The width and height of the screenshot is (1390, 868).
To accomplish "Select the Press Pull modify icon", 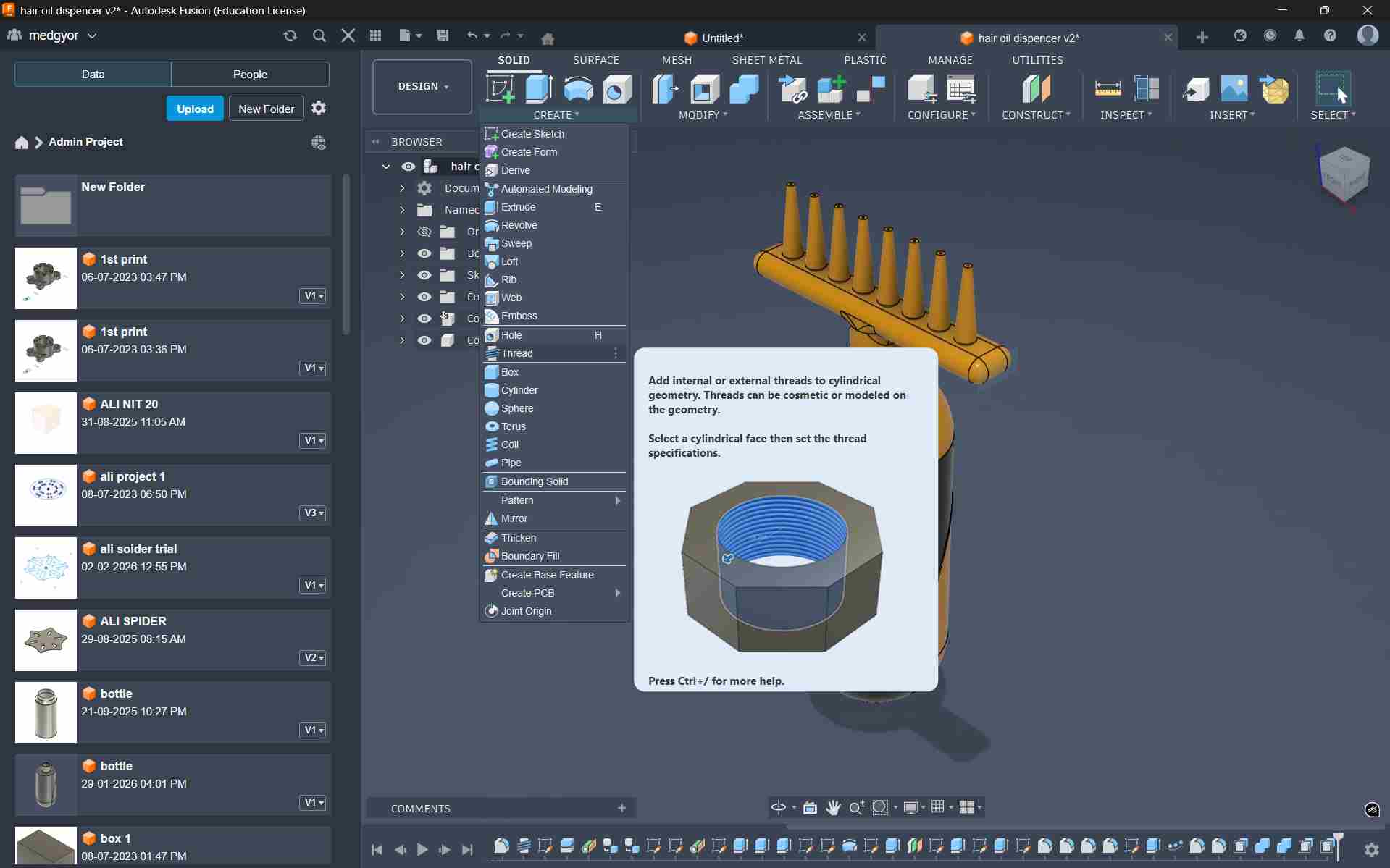I will click(665, 89).
